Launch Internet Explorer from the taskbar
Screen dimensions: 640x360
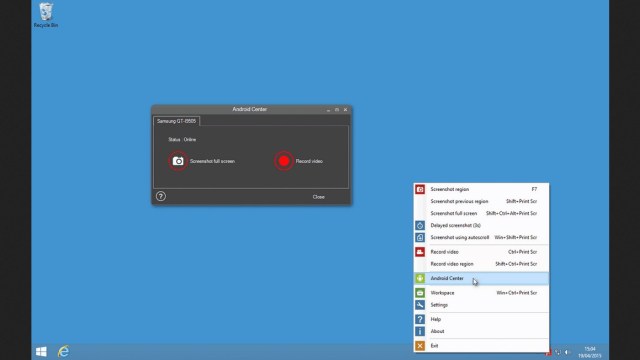pos(63,351)
